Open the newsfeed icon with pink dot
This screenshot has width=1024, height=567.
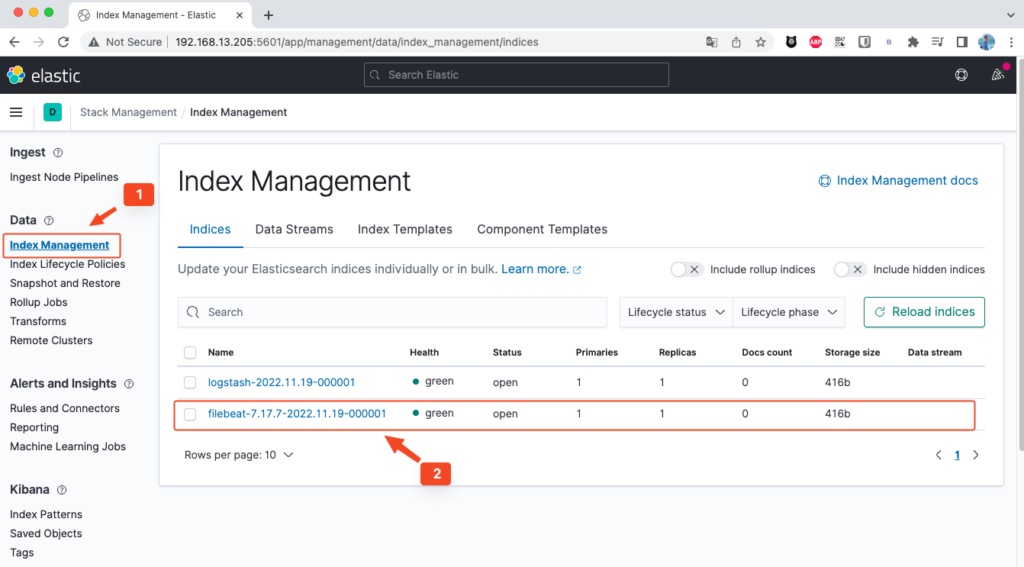click(x=998, y=74)
